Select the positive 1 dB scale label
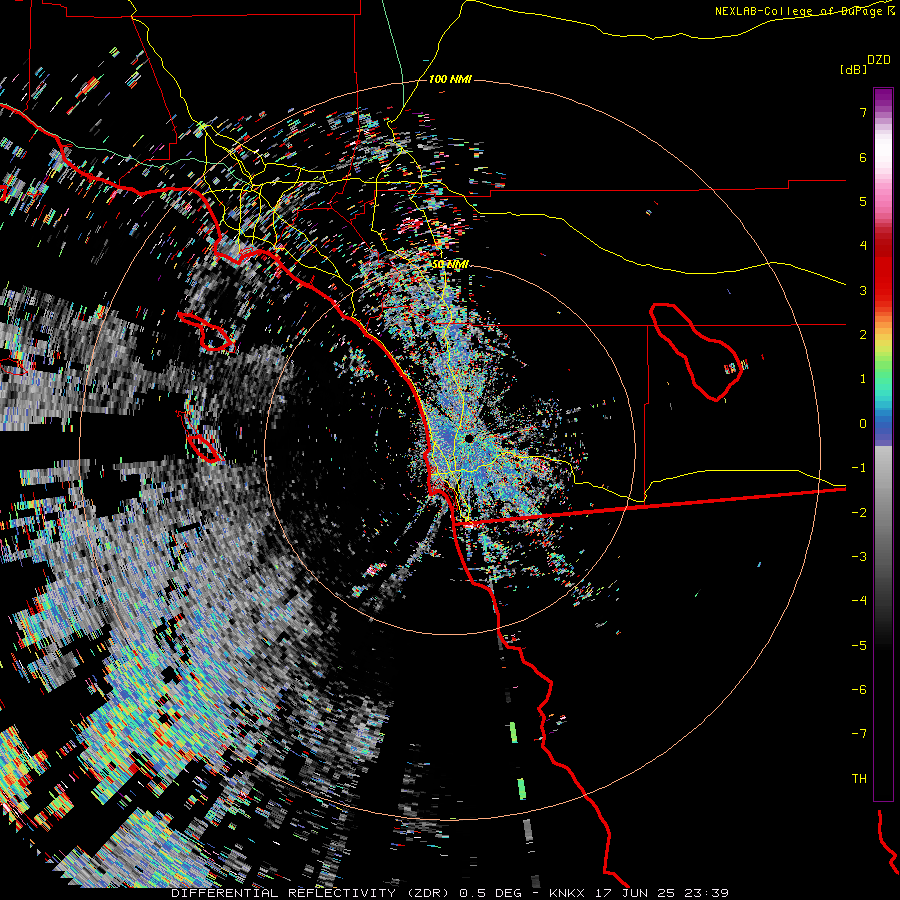The height and width of the screenshot is (900, 900). coord(863,379)
